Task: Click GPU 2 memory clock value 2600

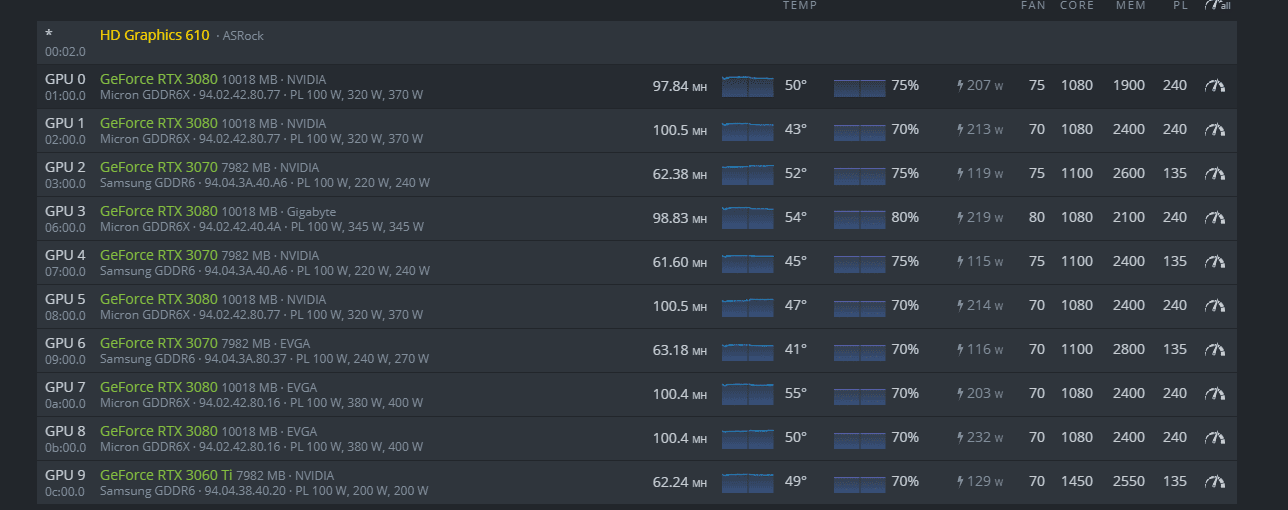Action: [1129, 174]
